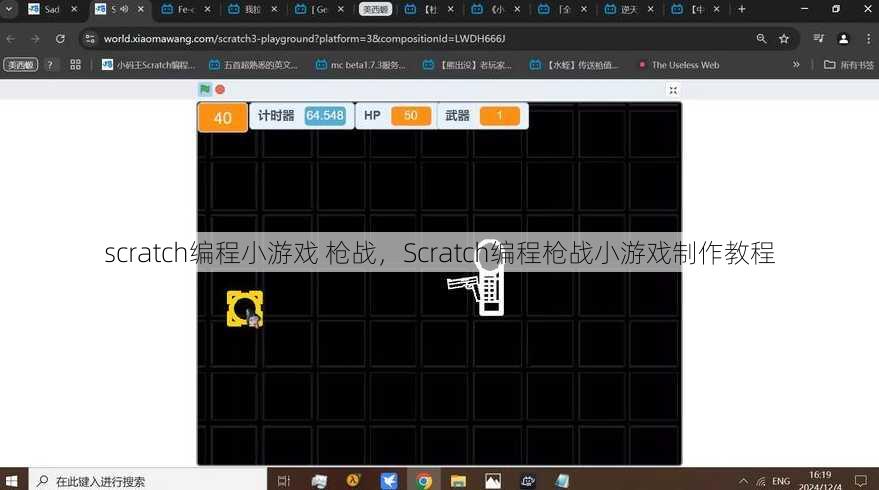Click the orange 40 score monitor

223,118
